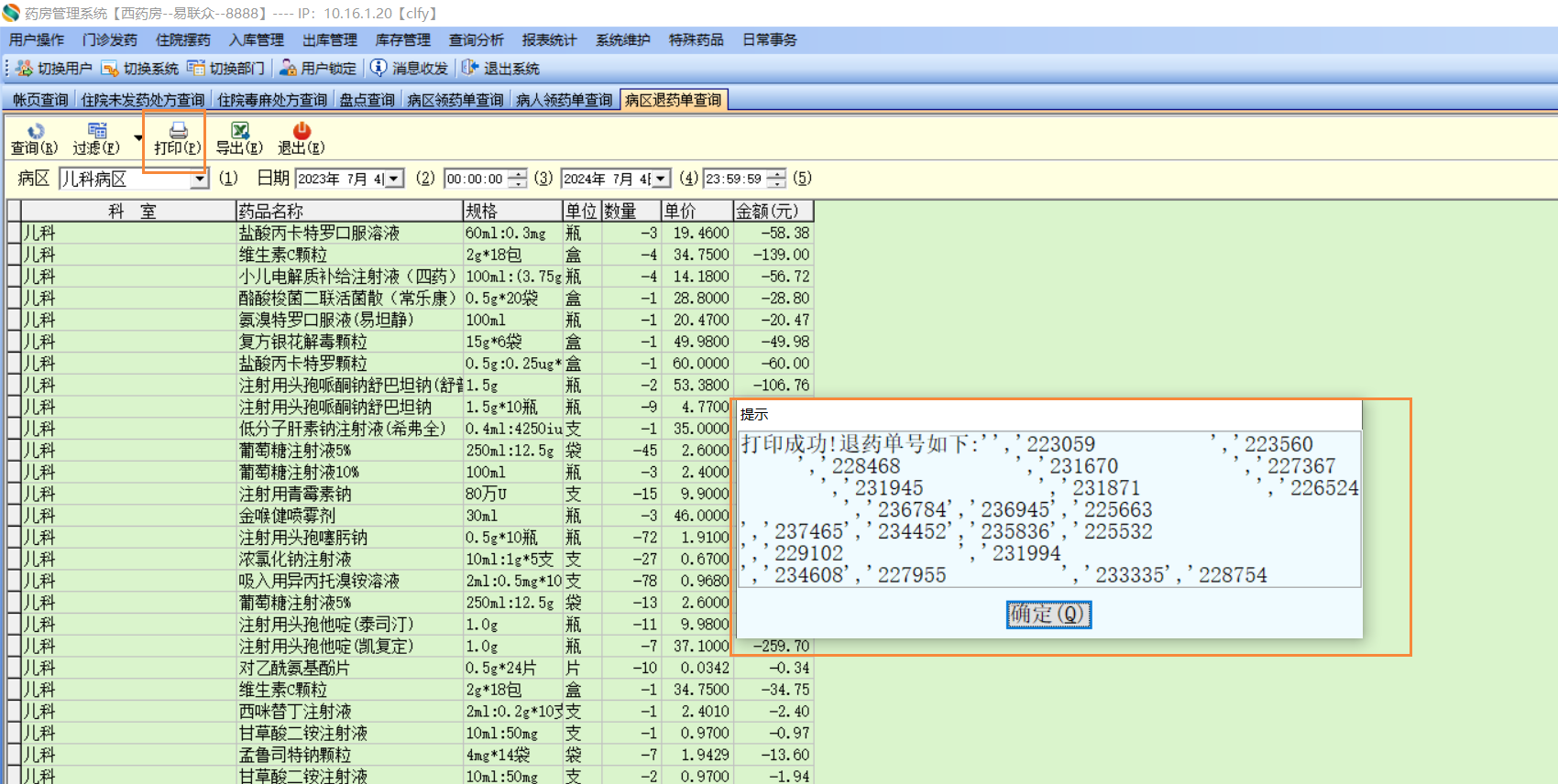1558x784 pixels.
Task: Open the 查询分析 menu
Action: coord(477,40)
